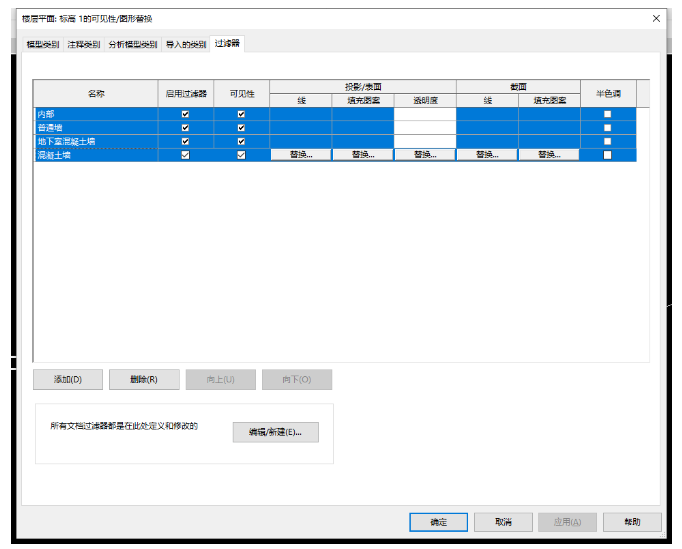
Task: Select the 过滤器 tab
Action: (x=227, y=44)
